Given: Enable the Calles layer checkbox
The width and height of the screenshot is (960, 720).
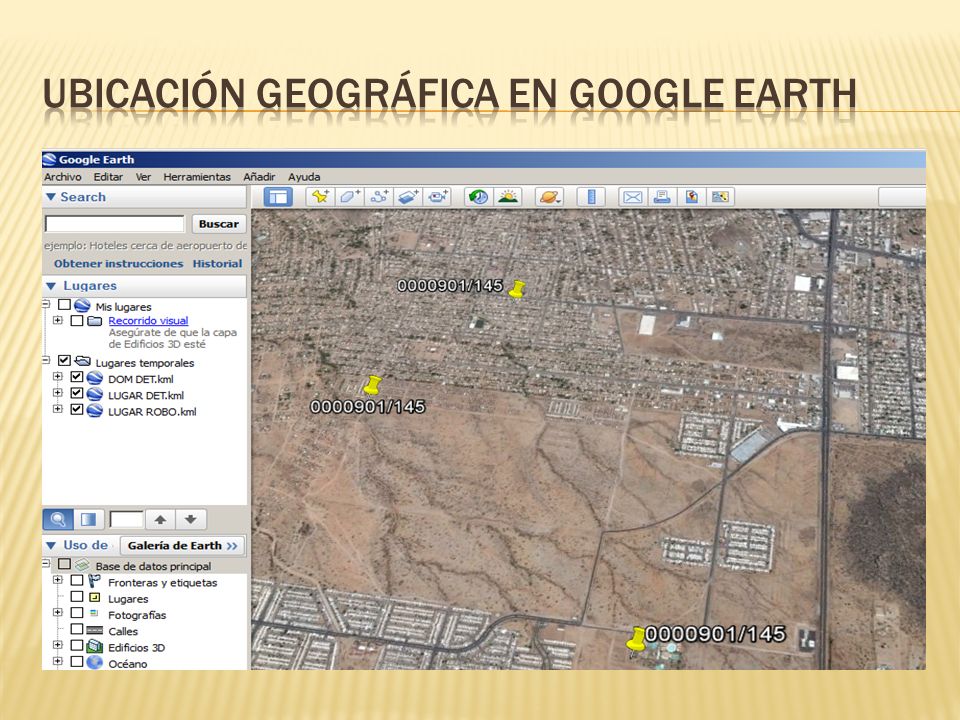Looking at the screenshot, I should point(77,629).
